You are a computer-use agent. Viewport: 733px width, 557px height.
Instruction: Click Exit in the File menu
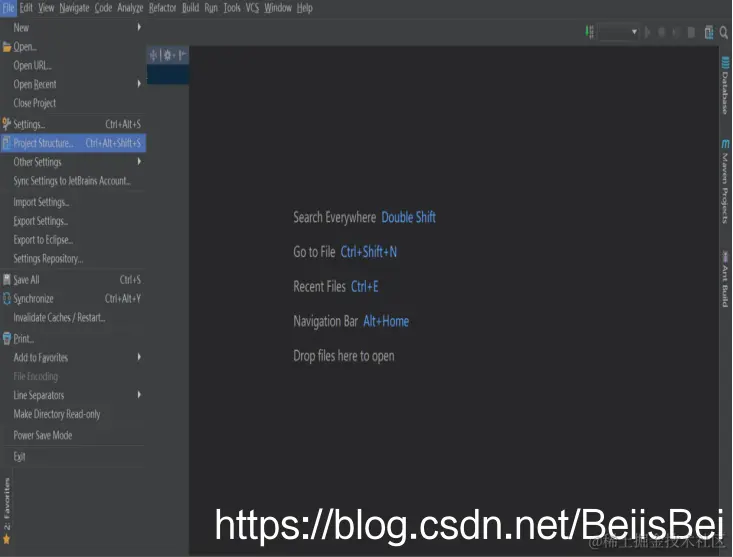[x=73, y=457]
